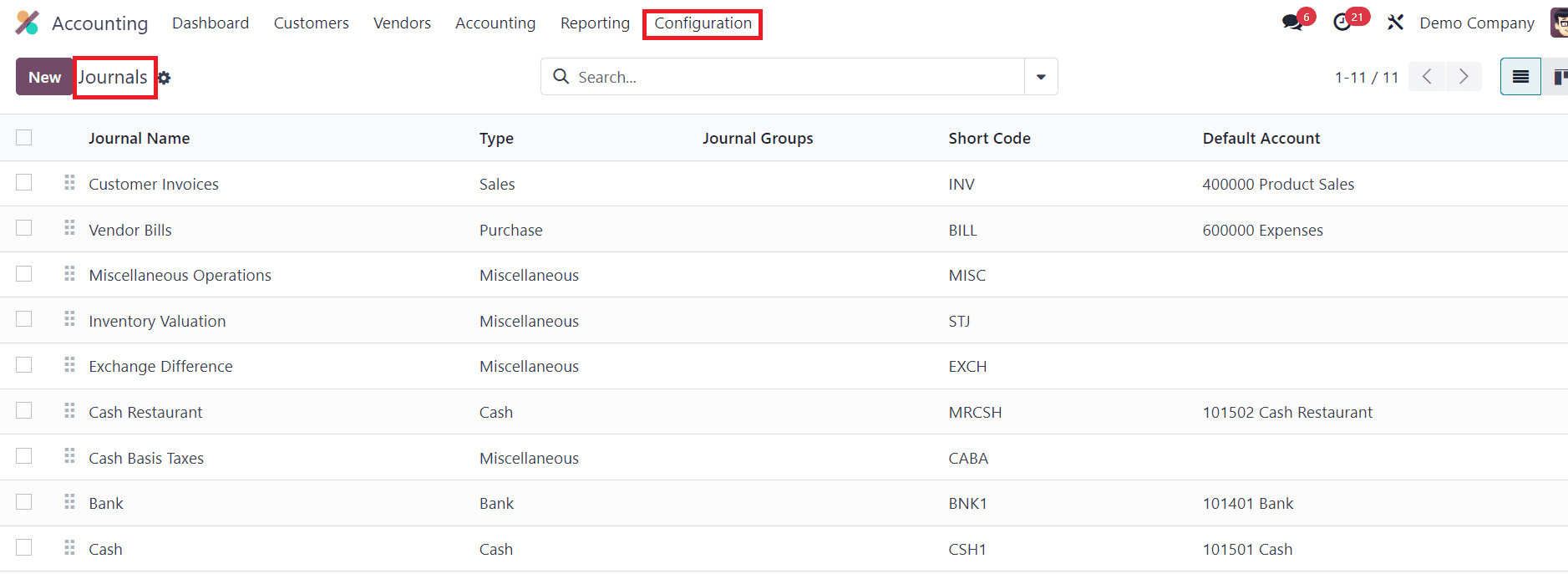Tick the select-all checkbox in header
1568x574 pixels.
[x=24, y=138]
